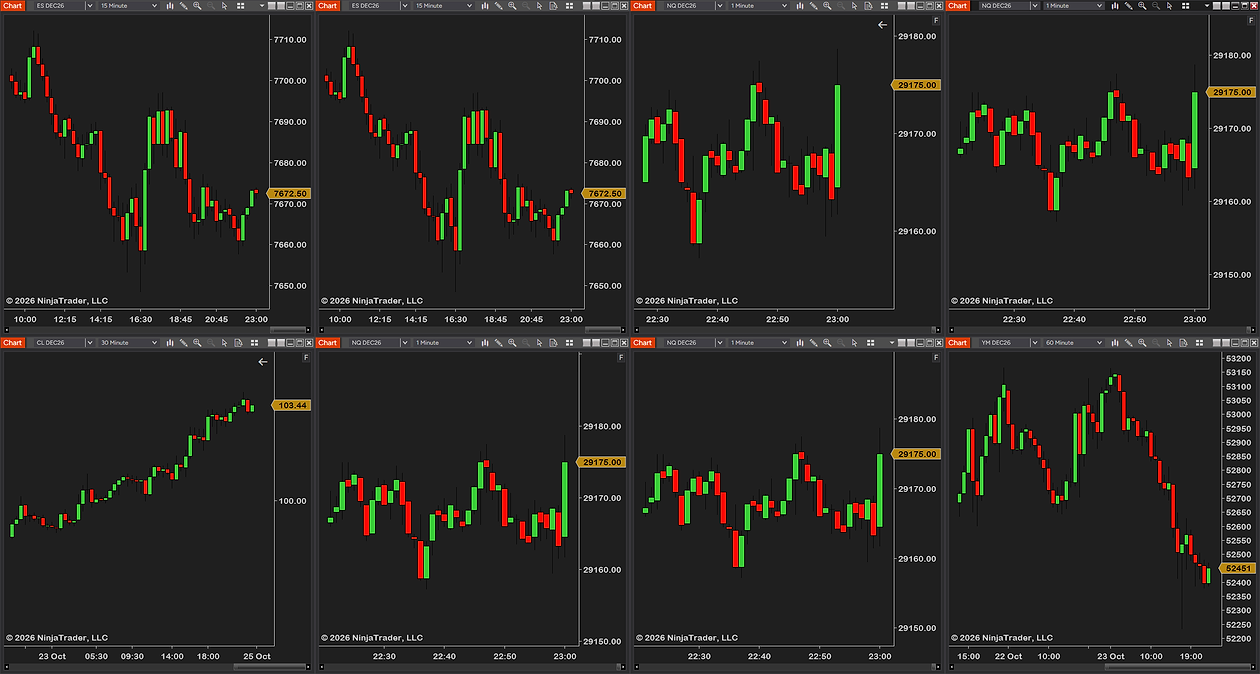Select cursor pointer tool in YM DEC26 chart

click(1169, 343)
